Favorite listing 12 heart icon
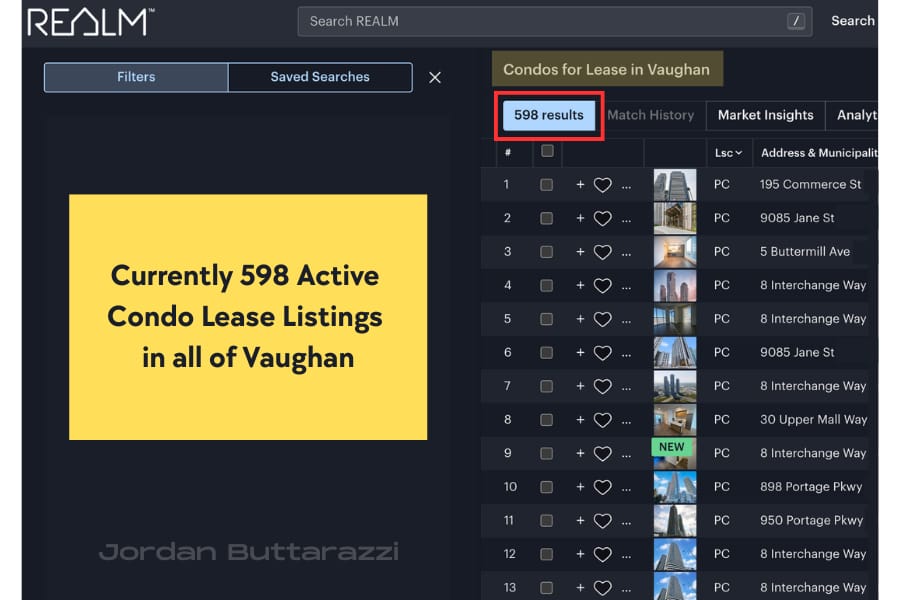This screenshot has height=600, width=900. pos(602,555)
